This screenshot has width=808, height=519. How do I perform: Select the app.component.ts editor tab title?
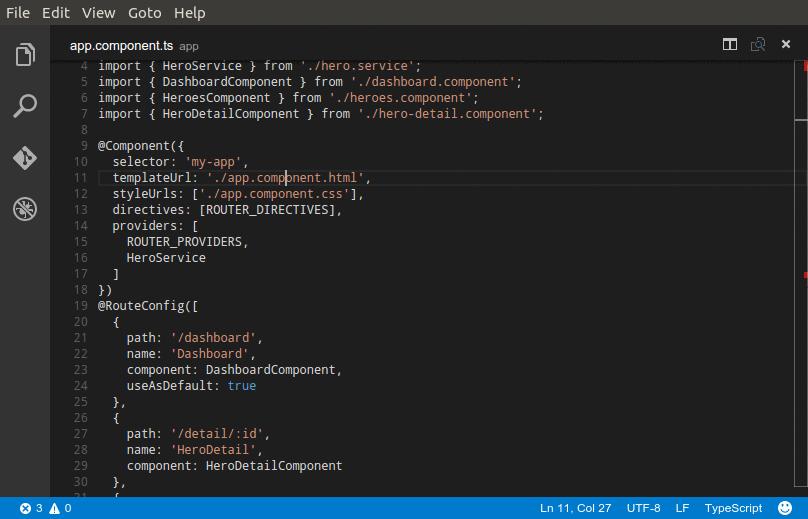[122, 46]
